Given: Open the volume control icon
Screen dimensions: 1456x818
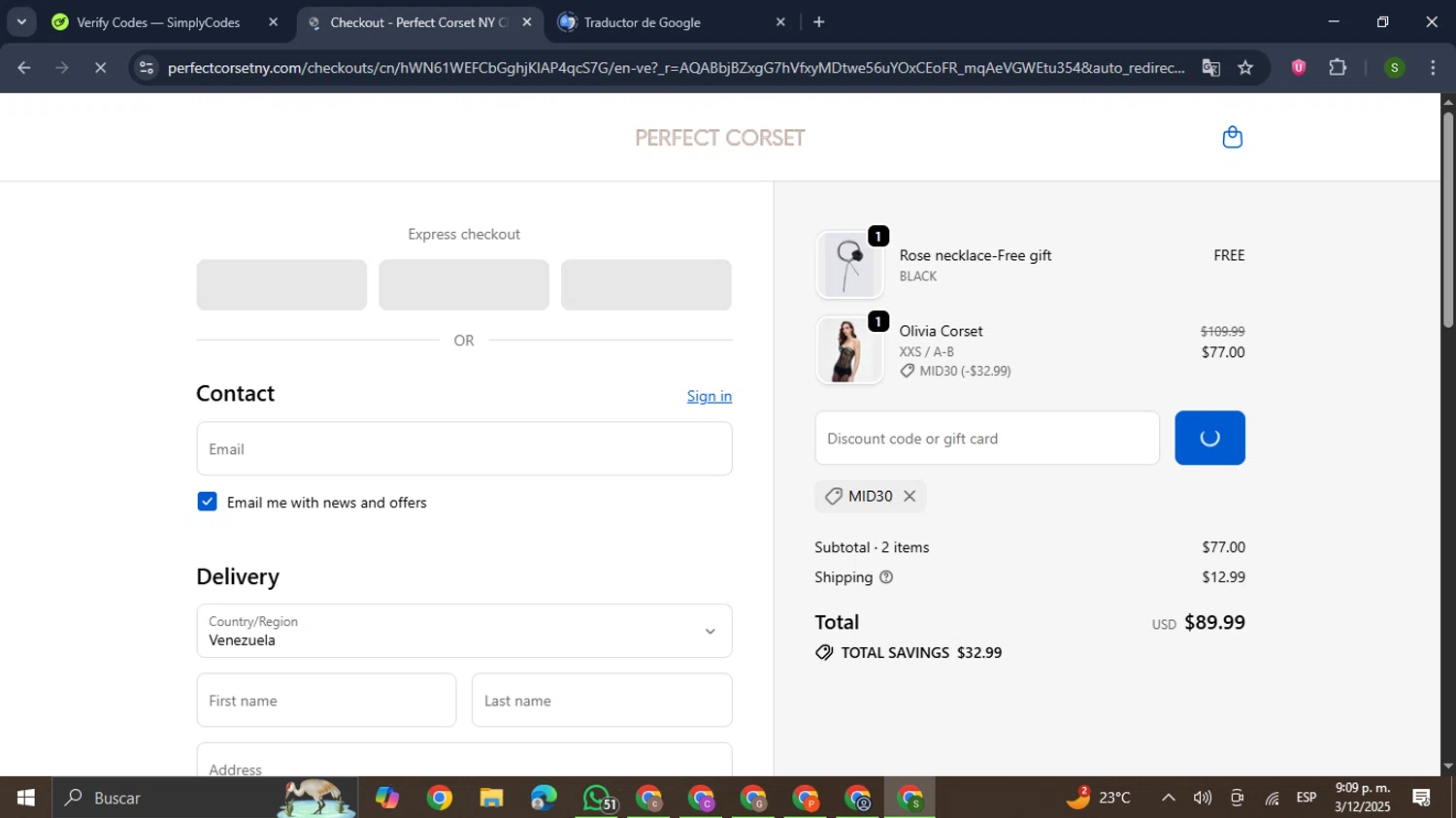Looking at the screenshot, I should tap(1203, 798).
